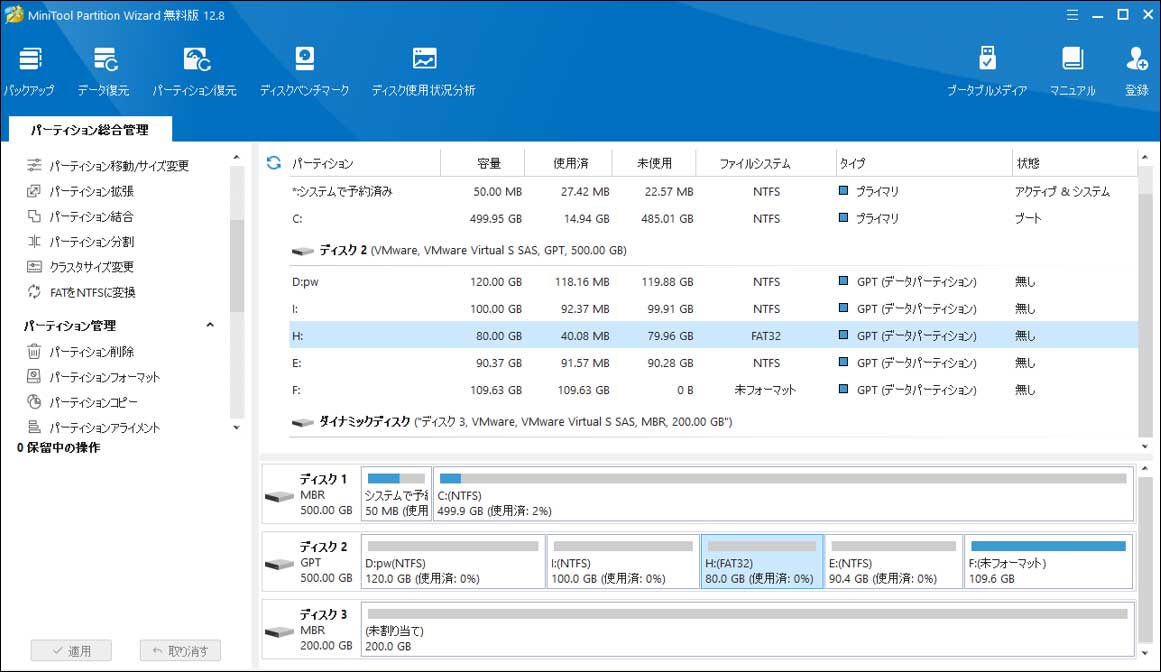Select the D:pw partition row
Image resolution: width=1161 pixels, height=672 pixels.
[x=713, y=282]
